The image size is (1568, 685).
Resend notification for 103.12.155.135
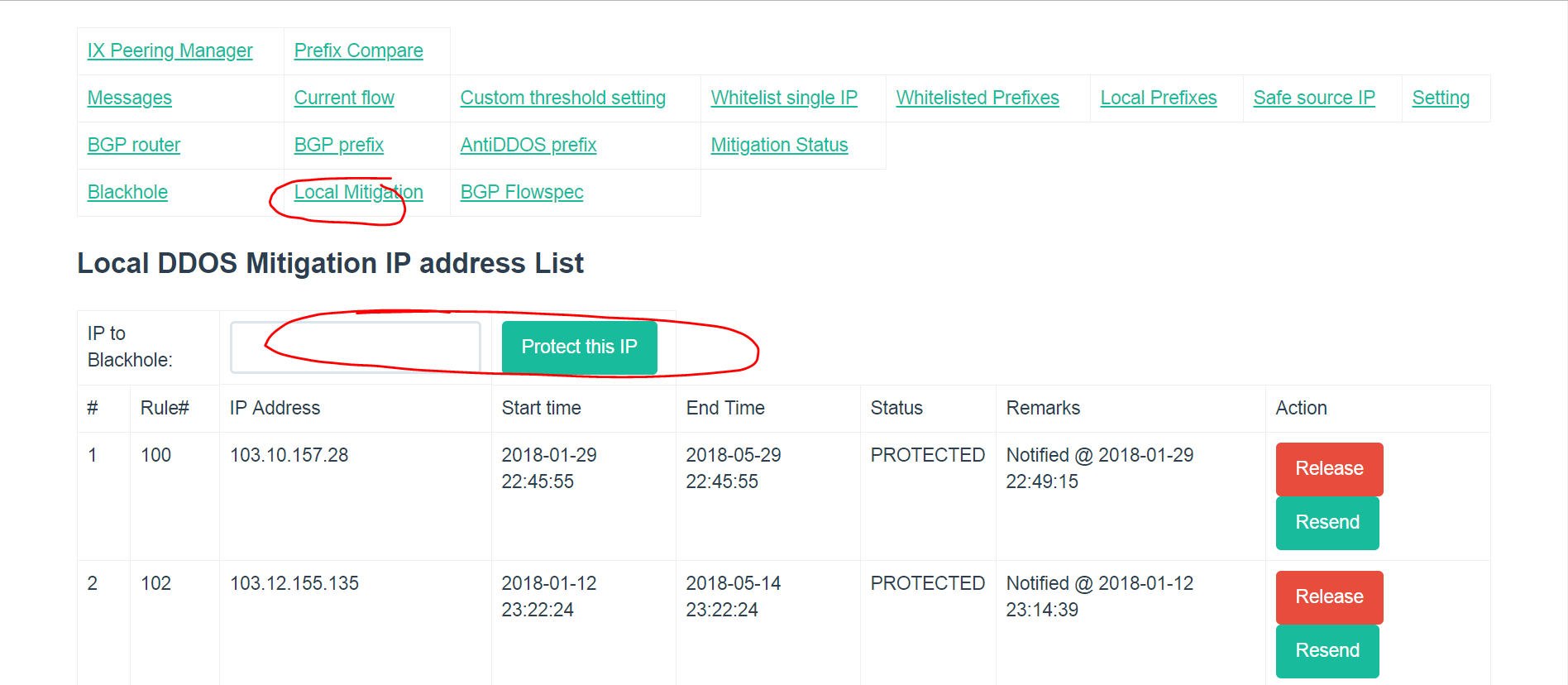pyautogui.click(x=1327, y=651)
